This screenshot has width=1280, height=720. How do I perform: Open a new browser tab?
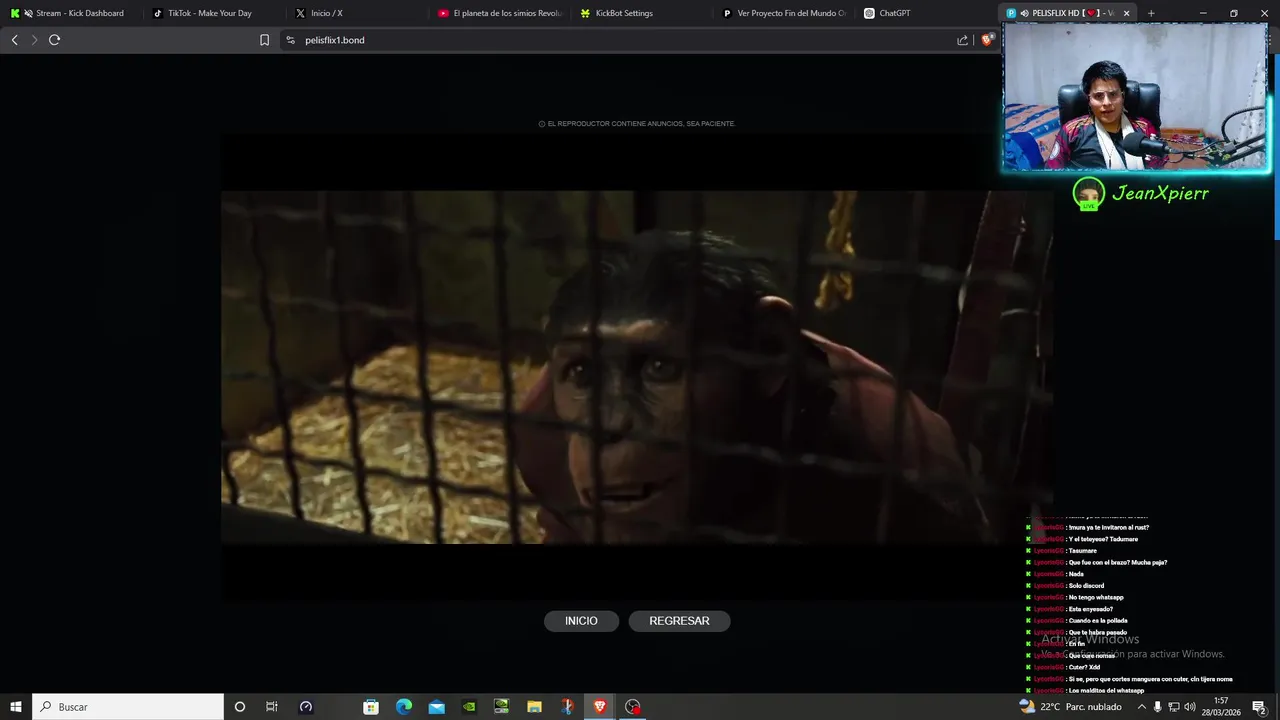(x=1151, y=13)
